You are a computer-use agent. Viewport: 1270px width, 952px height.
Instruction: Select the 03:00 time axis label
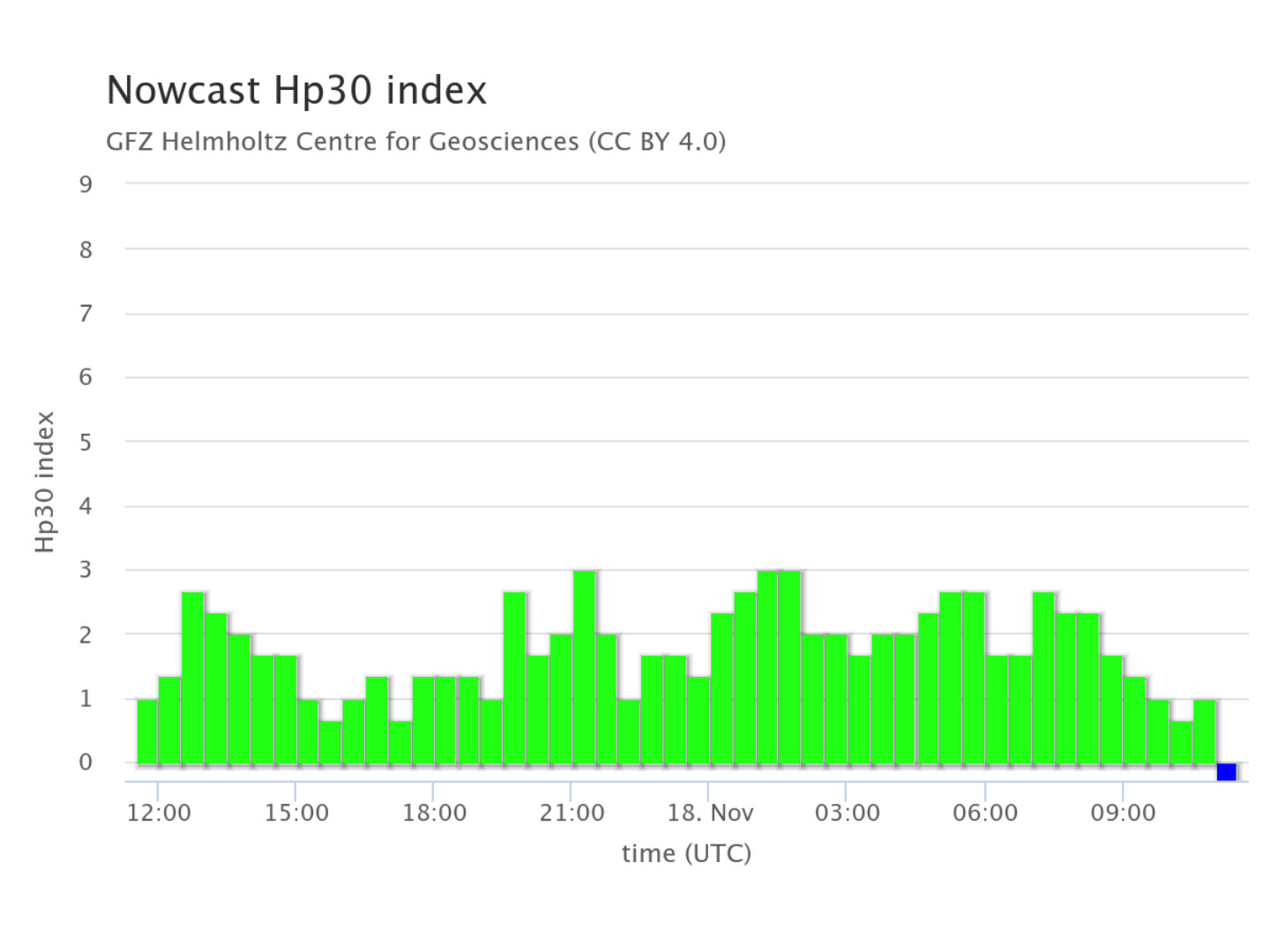point(847,813)
